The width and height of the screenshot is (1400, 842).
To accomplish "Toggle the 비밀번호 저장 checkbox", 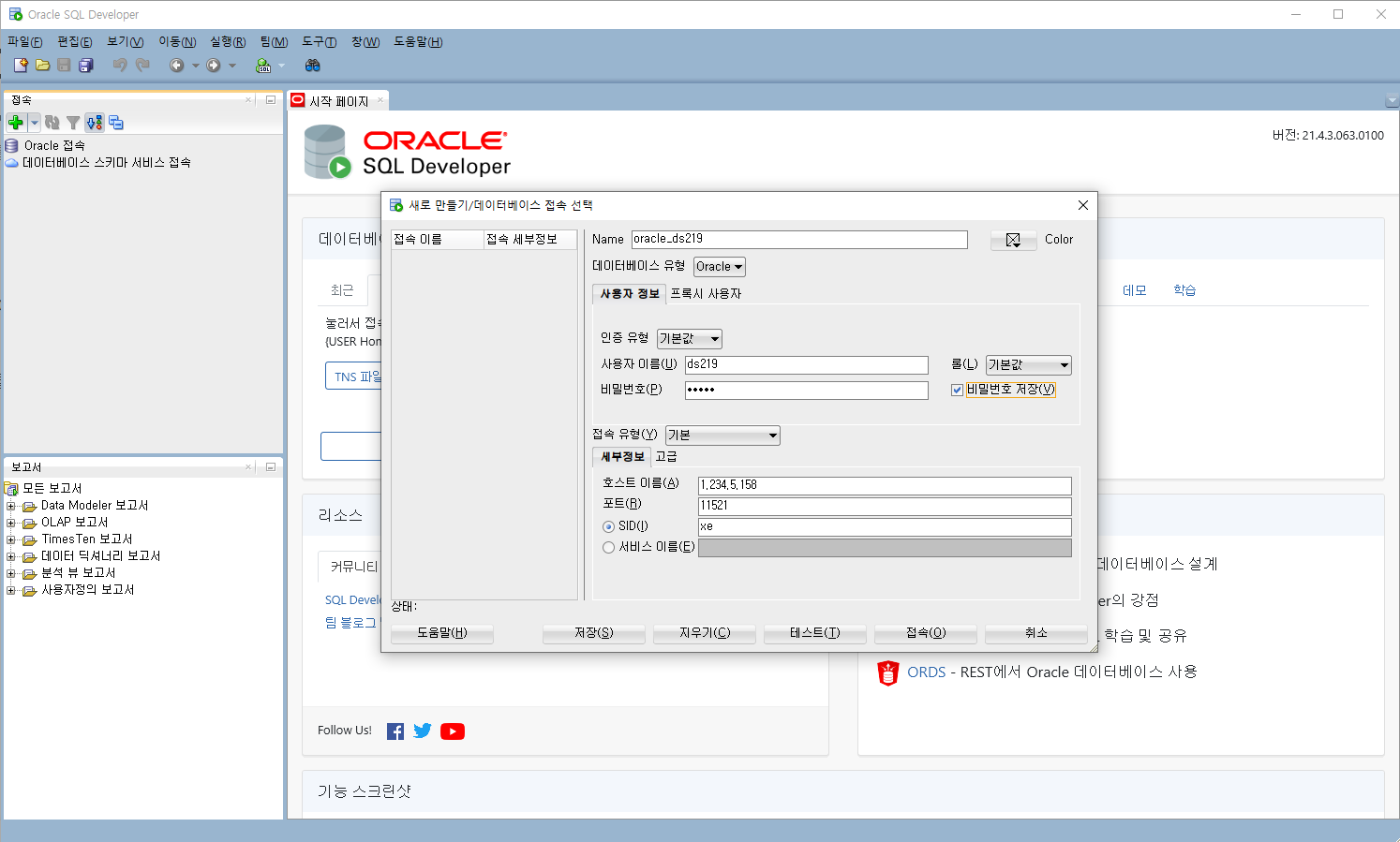I will coord(957,390).
